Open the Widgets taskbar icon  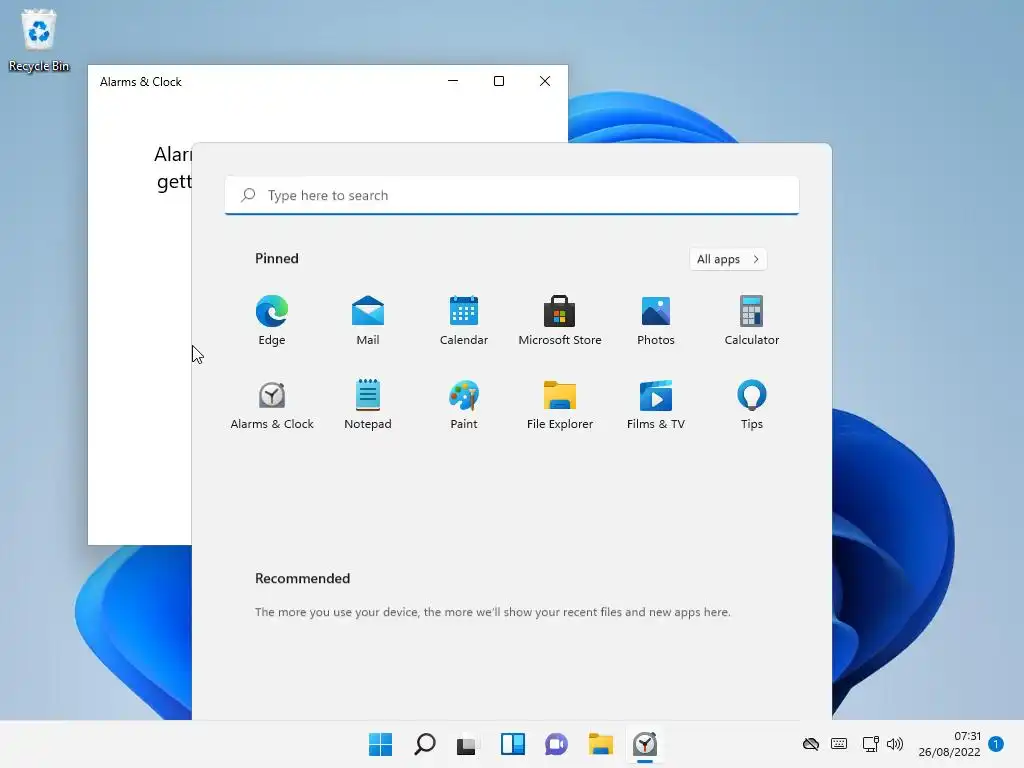coord(513,744)
